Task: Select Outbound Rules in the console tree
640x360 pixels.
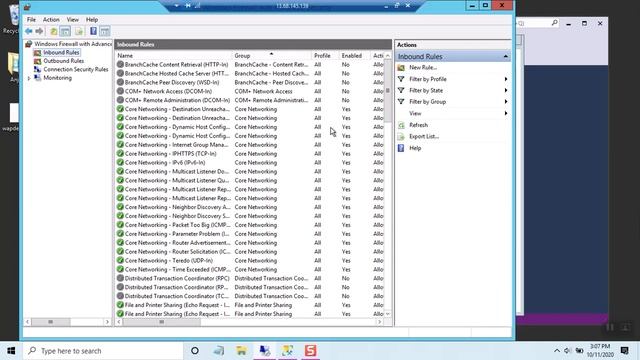Action: pos(63,61)
